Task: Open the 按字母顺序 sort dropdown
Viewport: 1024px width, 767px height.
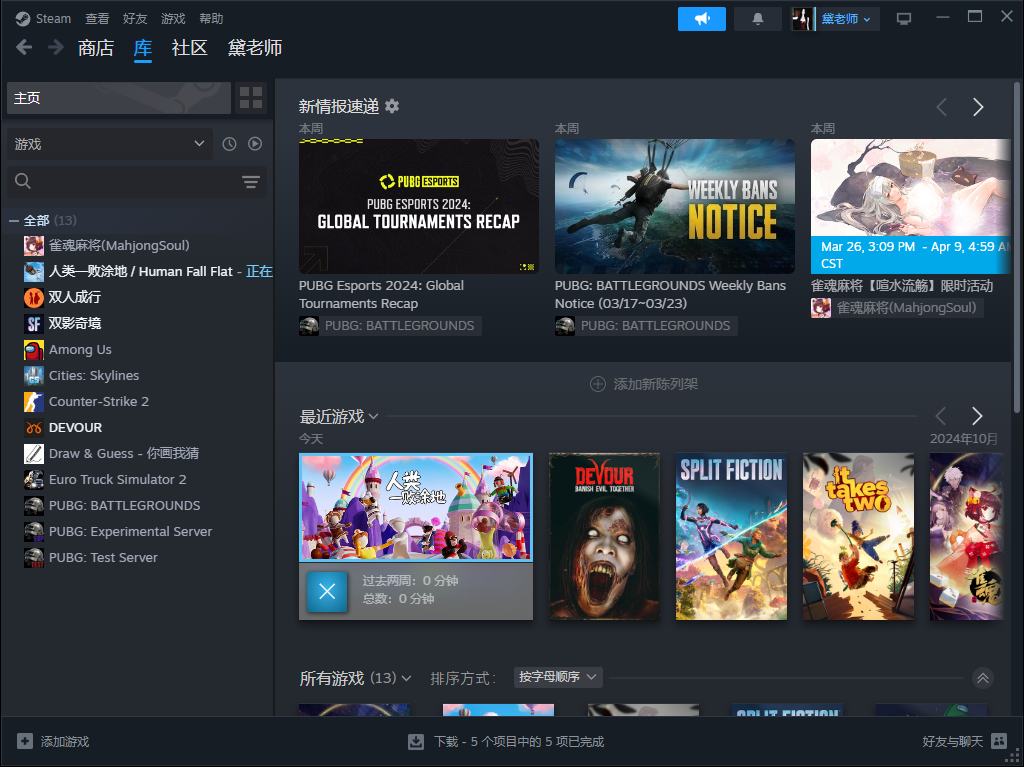Action: [558, 677]
